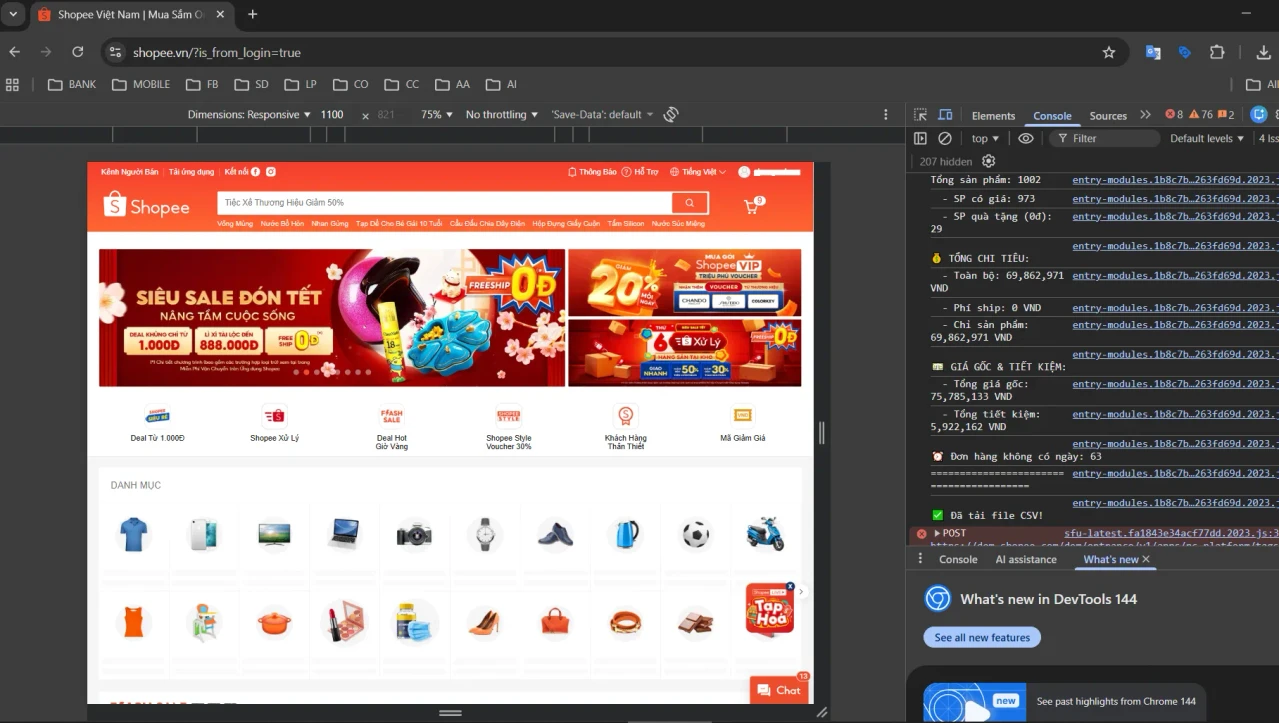Open a new tab with the plus button
The width and height of the screenshot is (1279, 723).
pyautogui.click(x=252, y=14)
